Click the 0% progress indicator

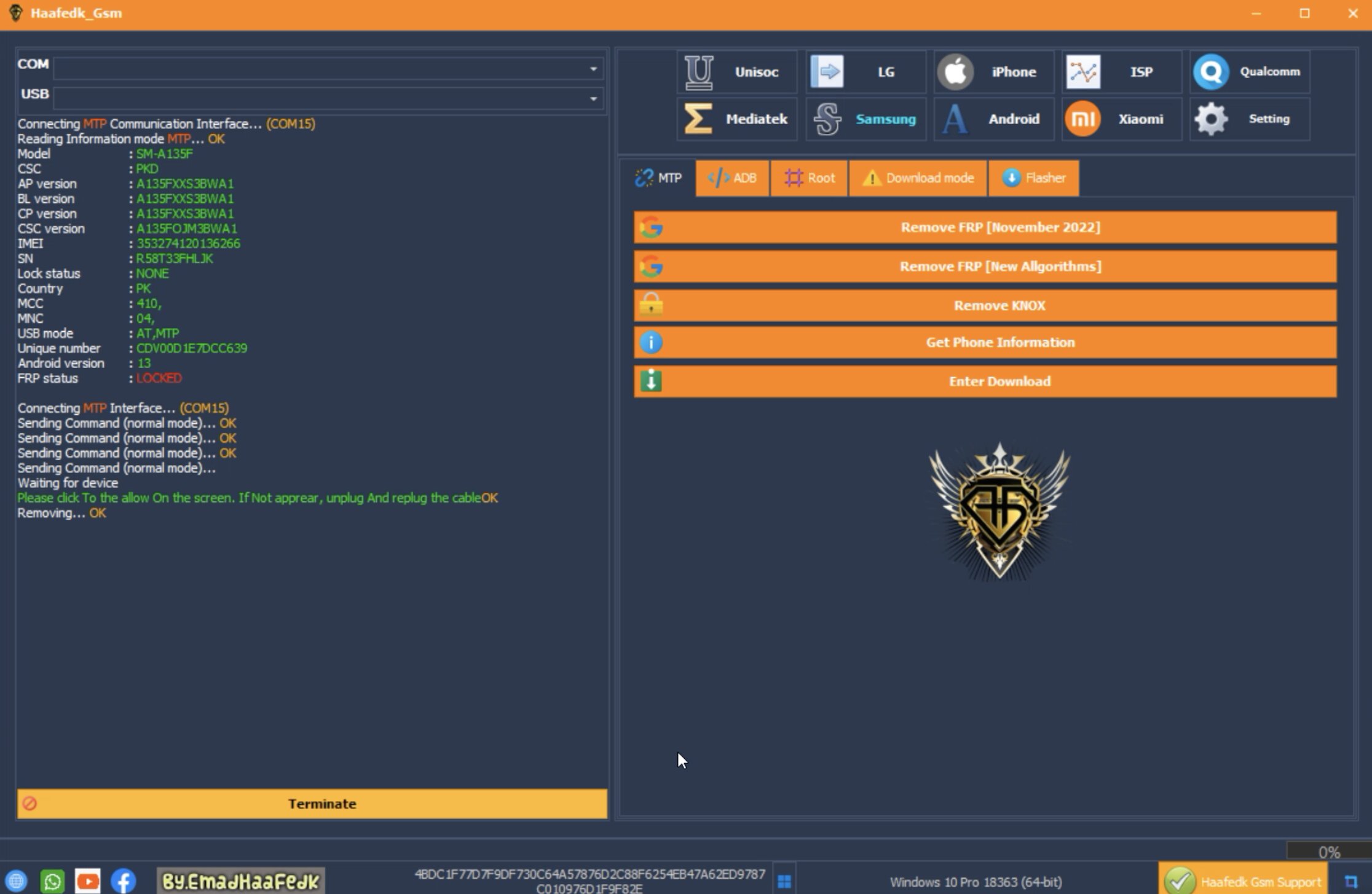tap(1328, 852)
